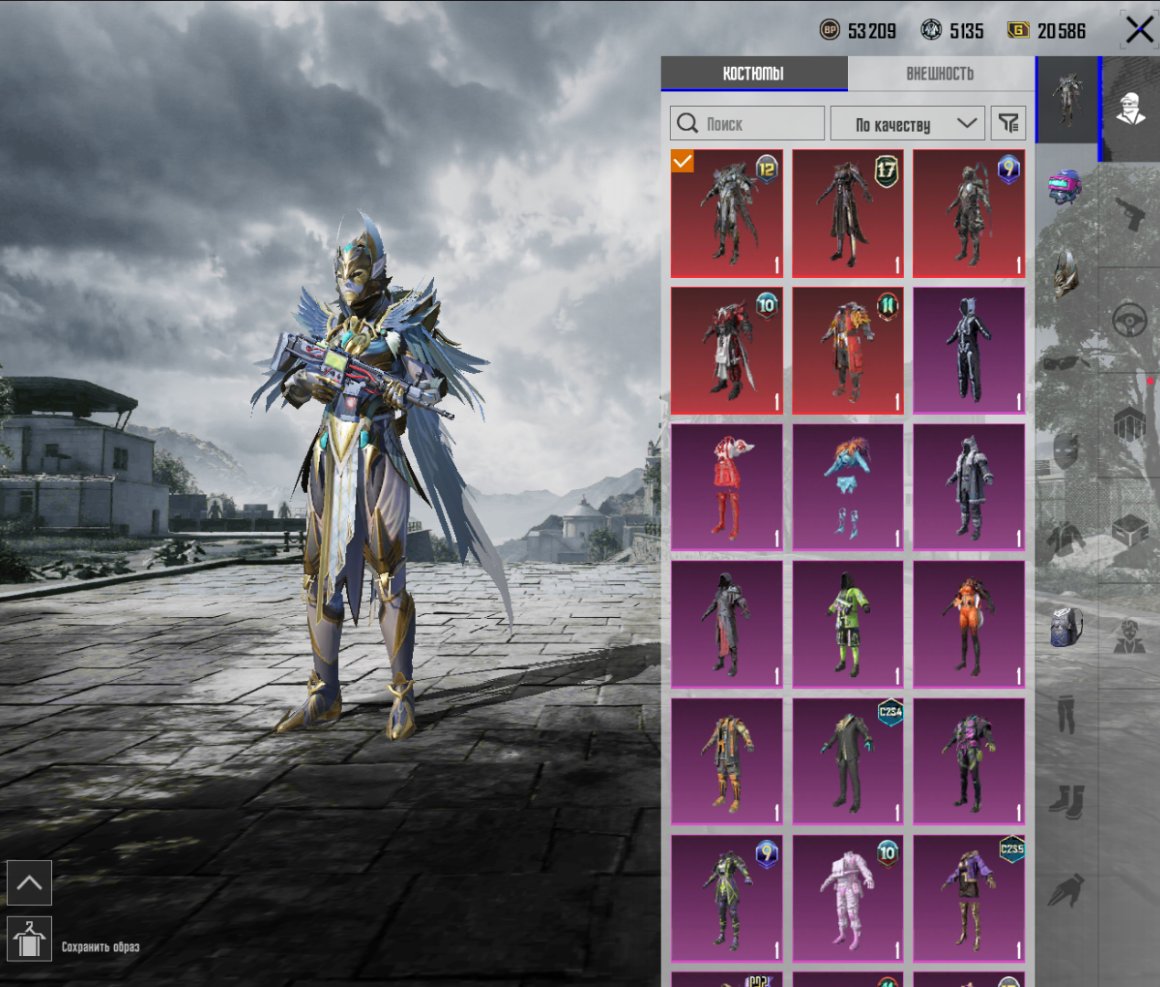
Task: Open the pants category icon
Action: (1066, 715)
